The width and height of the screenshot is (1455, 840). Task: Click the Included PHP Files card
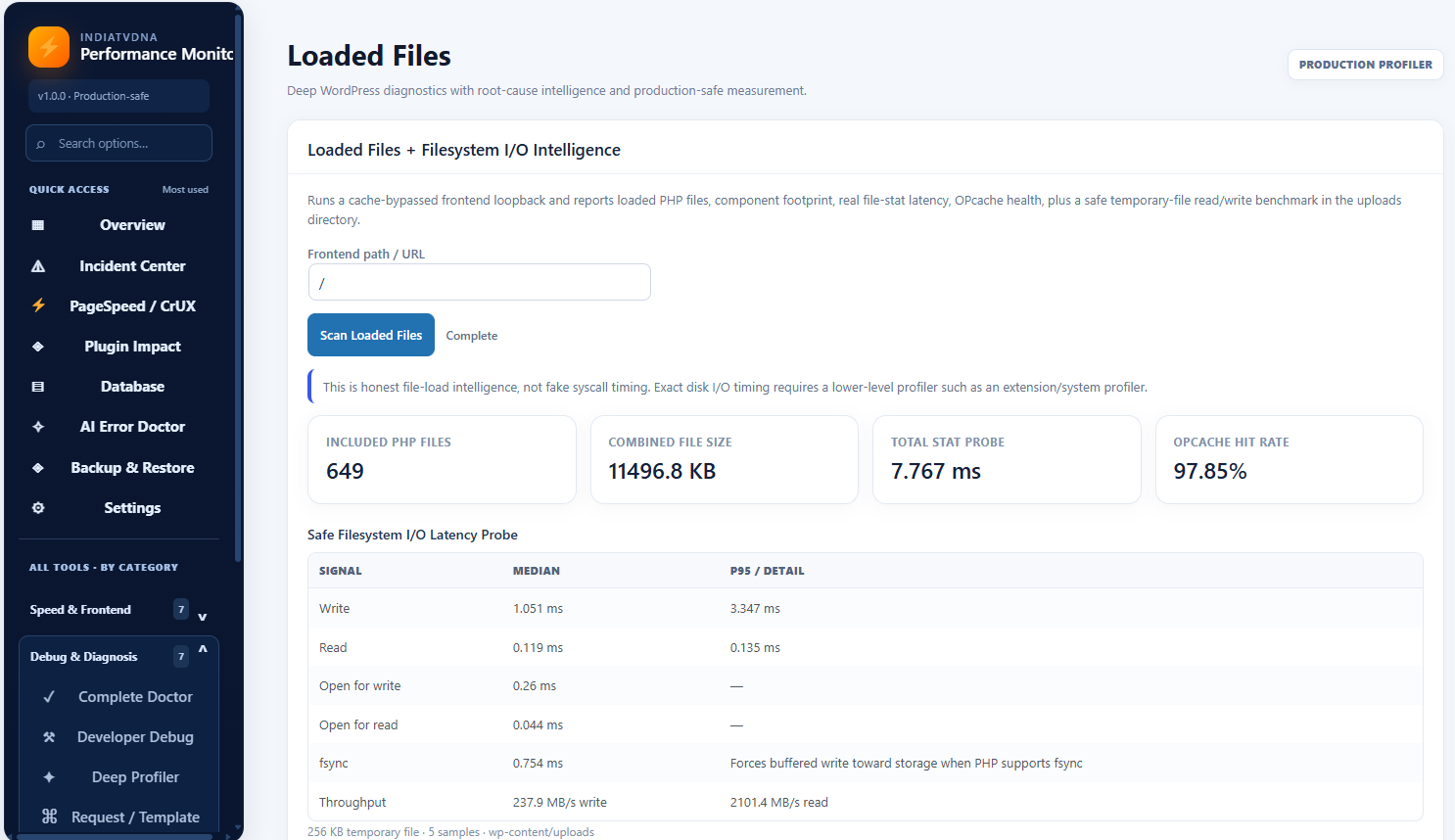coord(442,459)
